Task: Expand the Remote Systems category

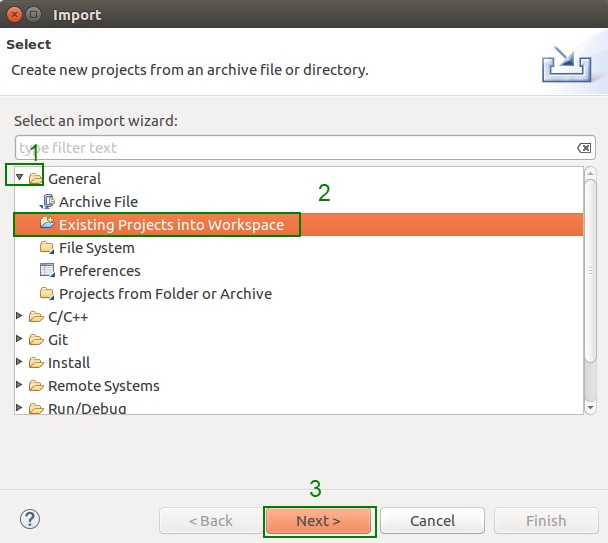Action: pyautogui.click(x=20, y=386)
